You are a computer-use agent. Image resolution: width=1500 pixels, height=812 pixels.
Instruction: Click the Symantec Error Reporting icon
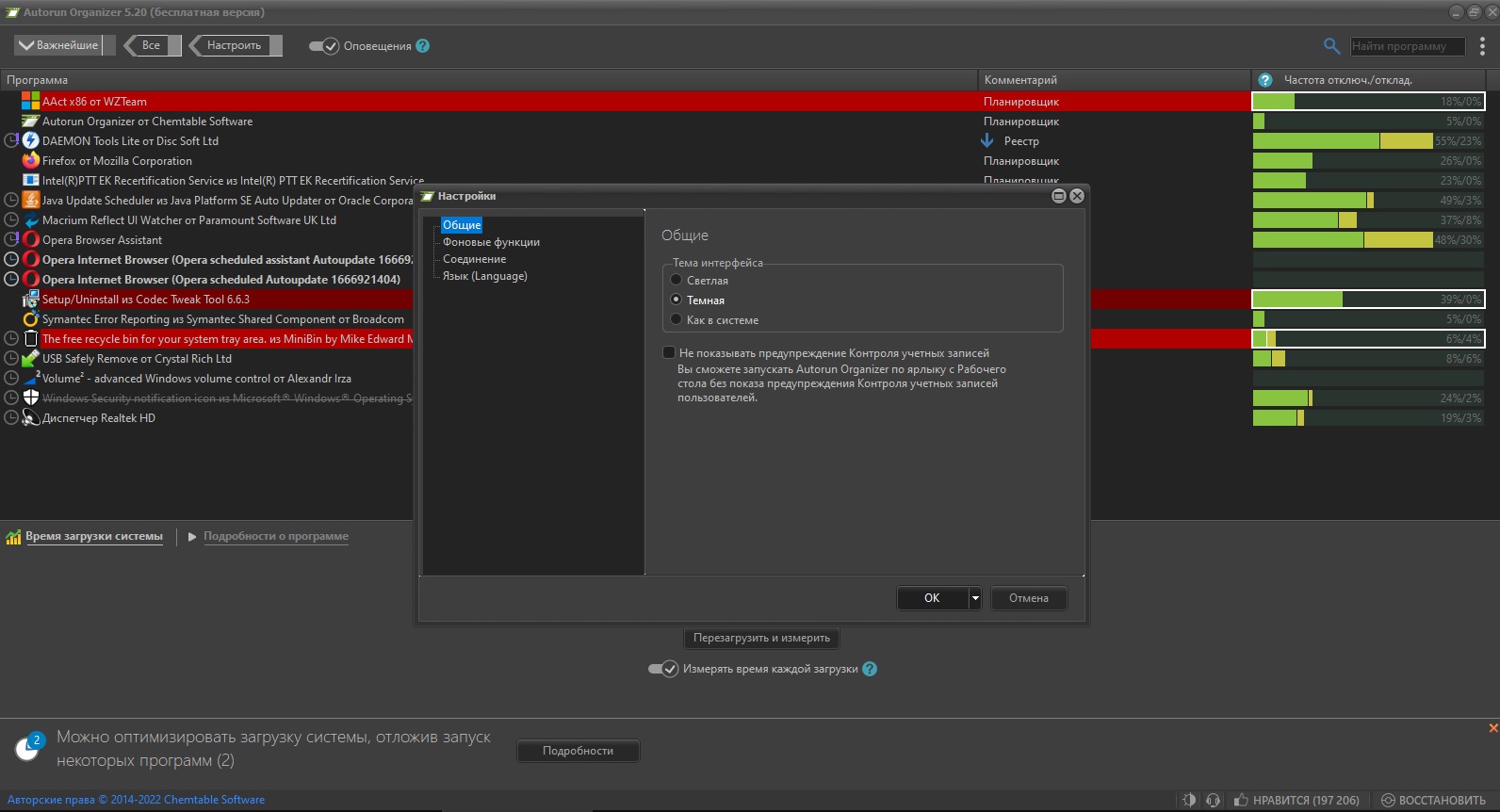[30, 318]
